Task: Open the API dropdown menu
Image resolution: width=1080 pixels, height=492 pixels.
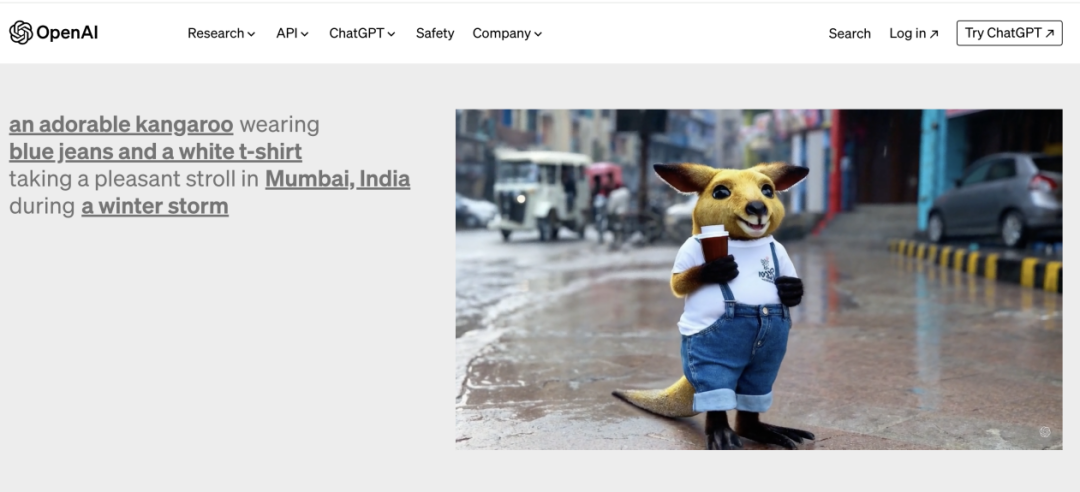Action: (x=292, y=33)
